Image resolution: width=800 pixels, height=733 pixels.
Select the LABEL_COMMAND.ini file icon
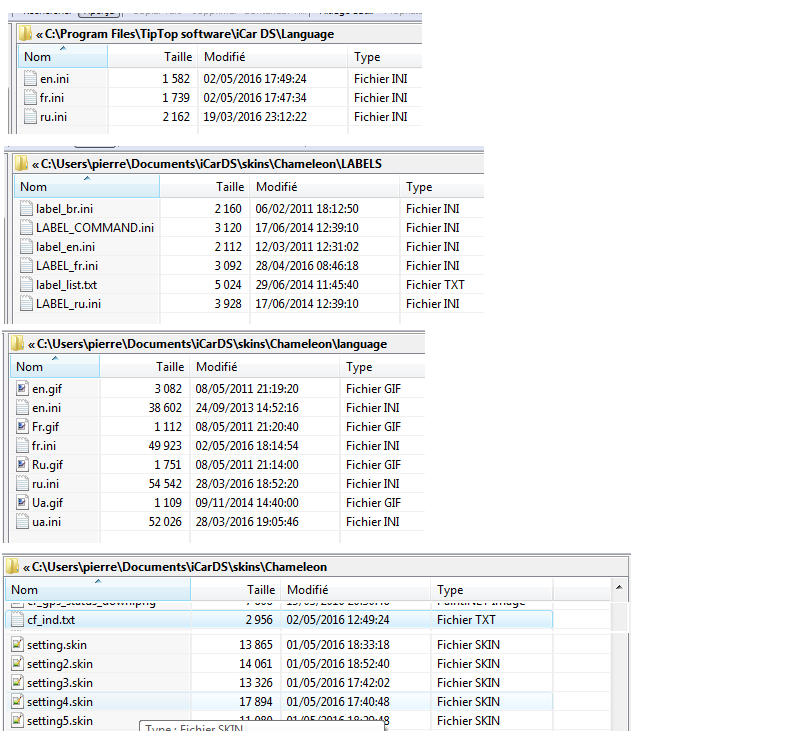pos(26,228)
